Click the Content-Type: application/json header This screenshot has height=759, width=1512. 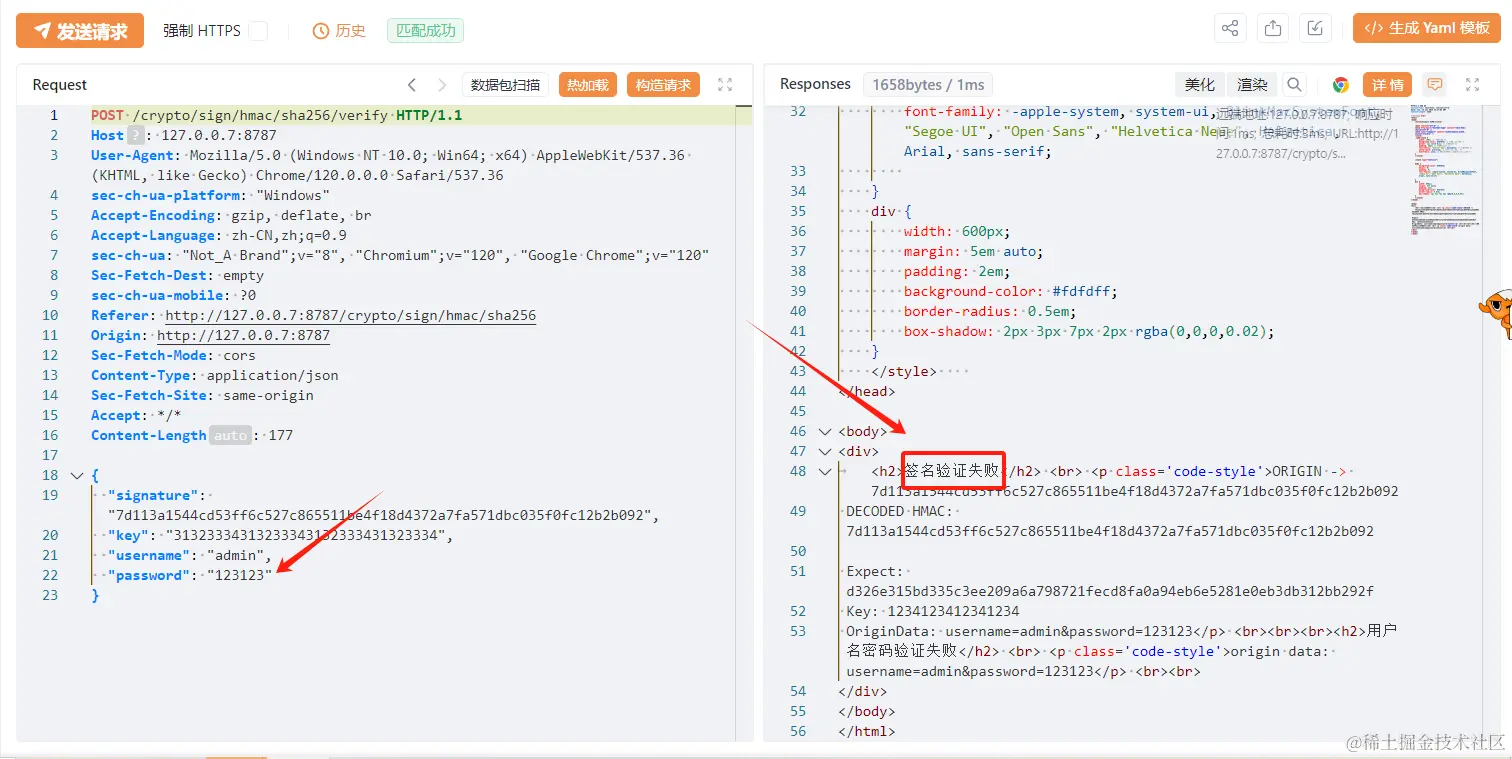(215, 375)
